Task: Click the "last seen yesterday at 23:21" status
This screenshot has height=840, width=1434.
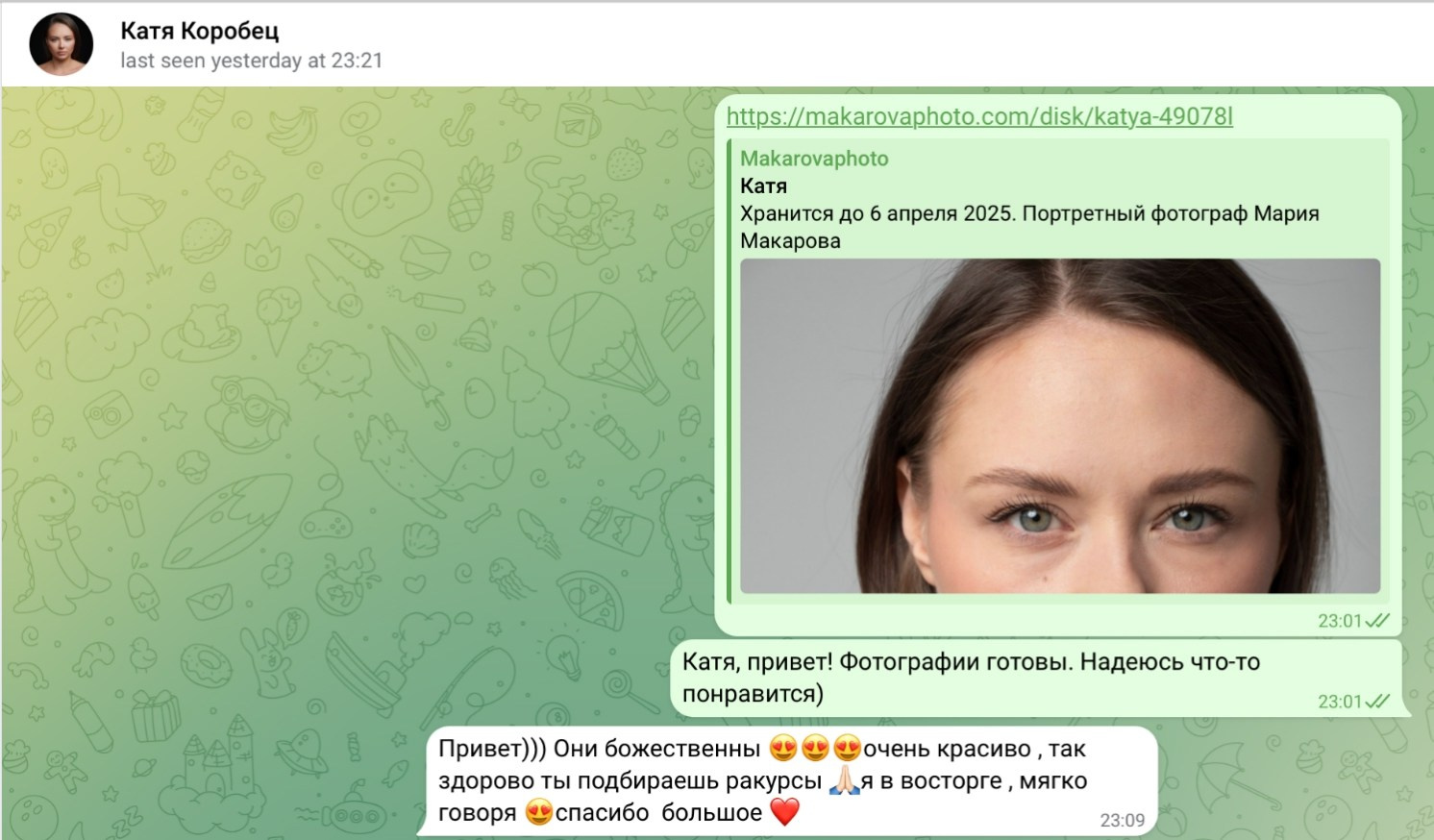Action: [251, 61]
